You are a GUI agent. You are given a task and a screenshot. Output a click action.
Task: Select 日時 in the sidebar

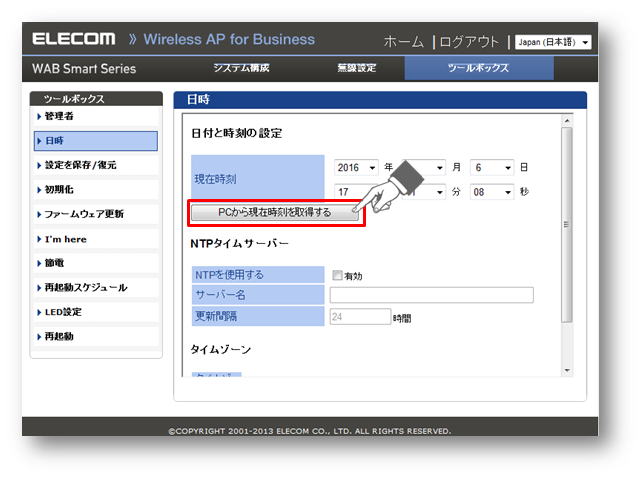pyautogui.click(x=96, y=141)
